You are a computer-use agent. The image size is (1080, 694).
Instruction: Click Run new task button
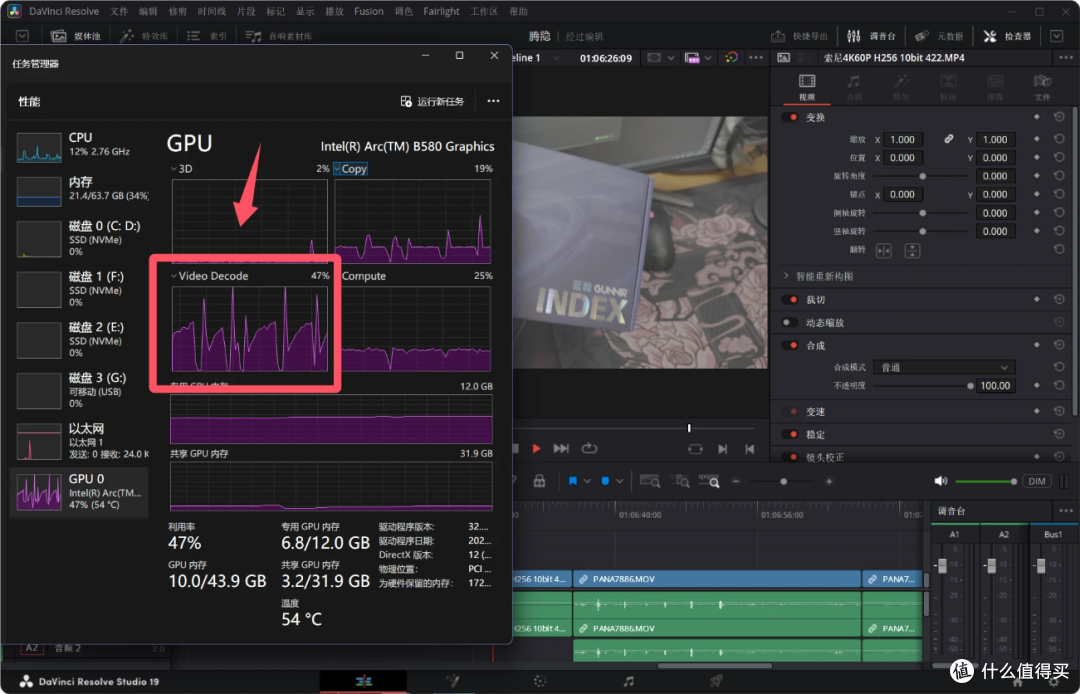(x=433, y=101)
